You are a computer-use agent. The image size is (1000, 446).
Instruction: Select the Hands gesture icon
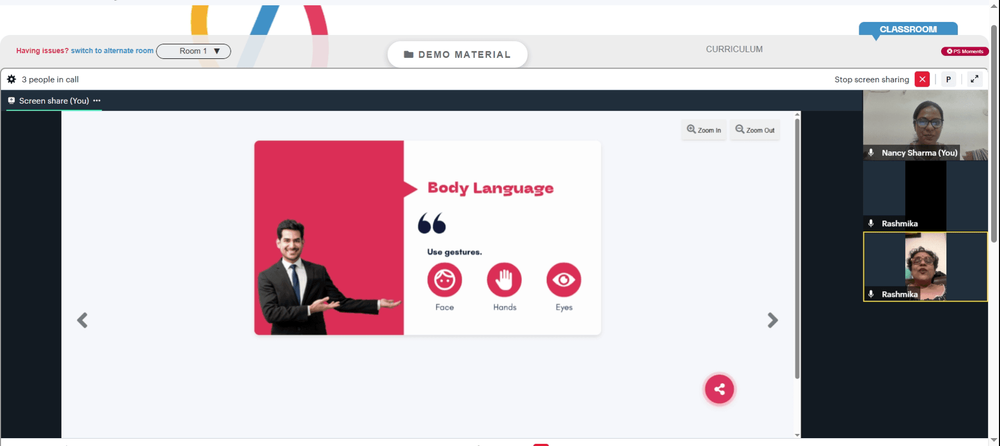[504, 280]
